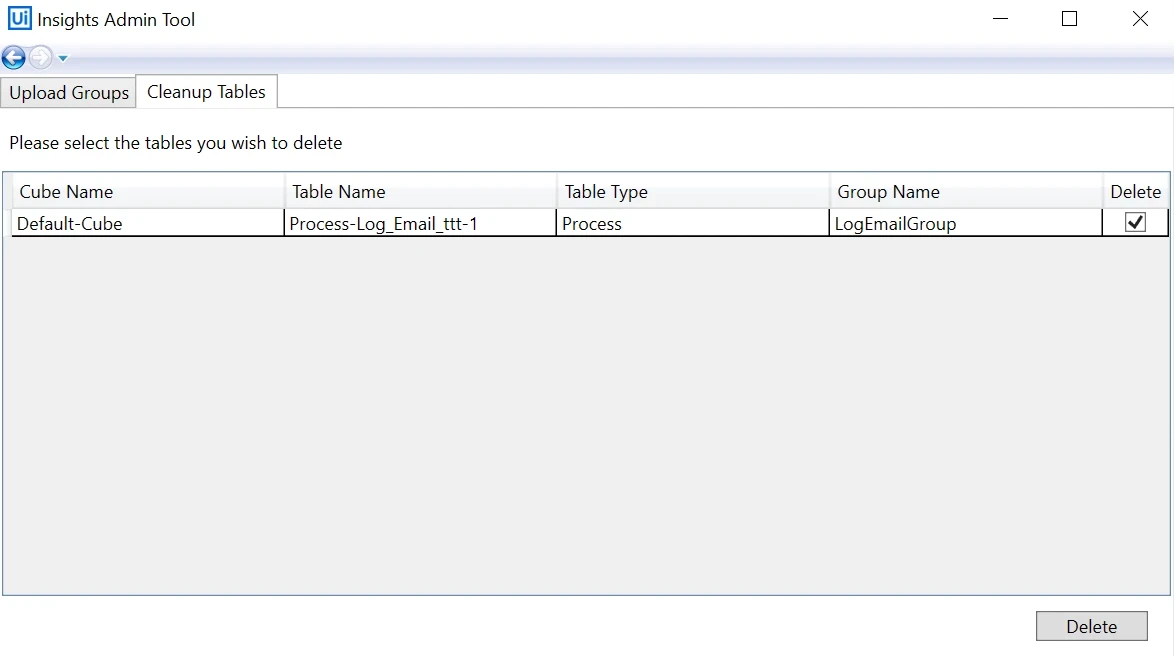This screenshot has width=1174, height=656.
Task: Sort by the Table Name column header
Action: coord(421,192)
